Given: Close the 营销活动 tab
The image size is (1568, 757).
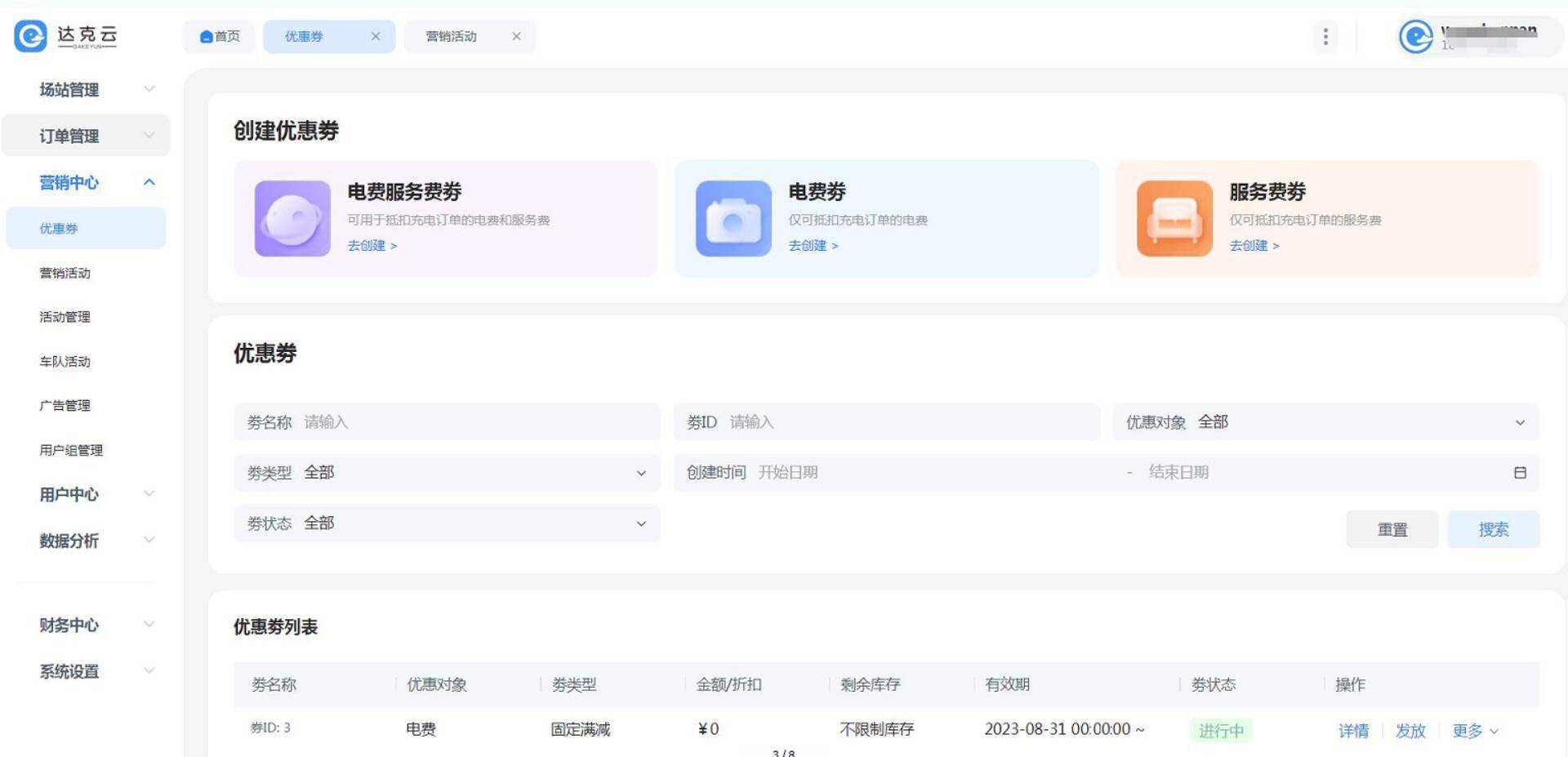Looking at the screenshot, I should [x=516, y=36].
